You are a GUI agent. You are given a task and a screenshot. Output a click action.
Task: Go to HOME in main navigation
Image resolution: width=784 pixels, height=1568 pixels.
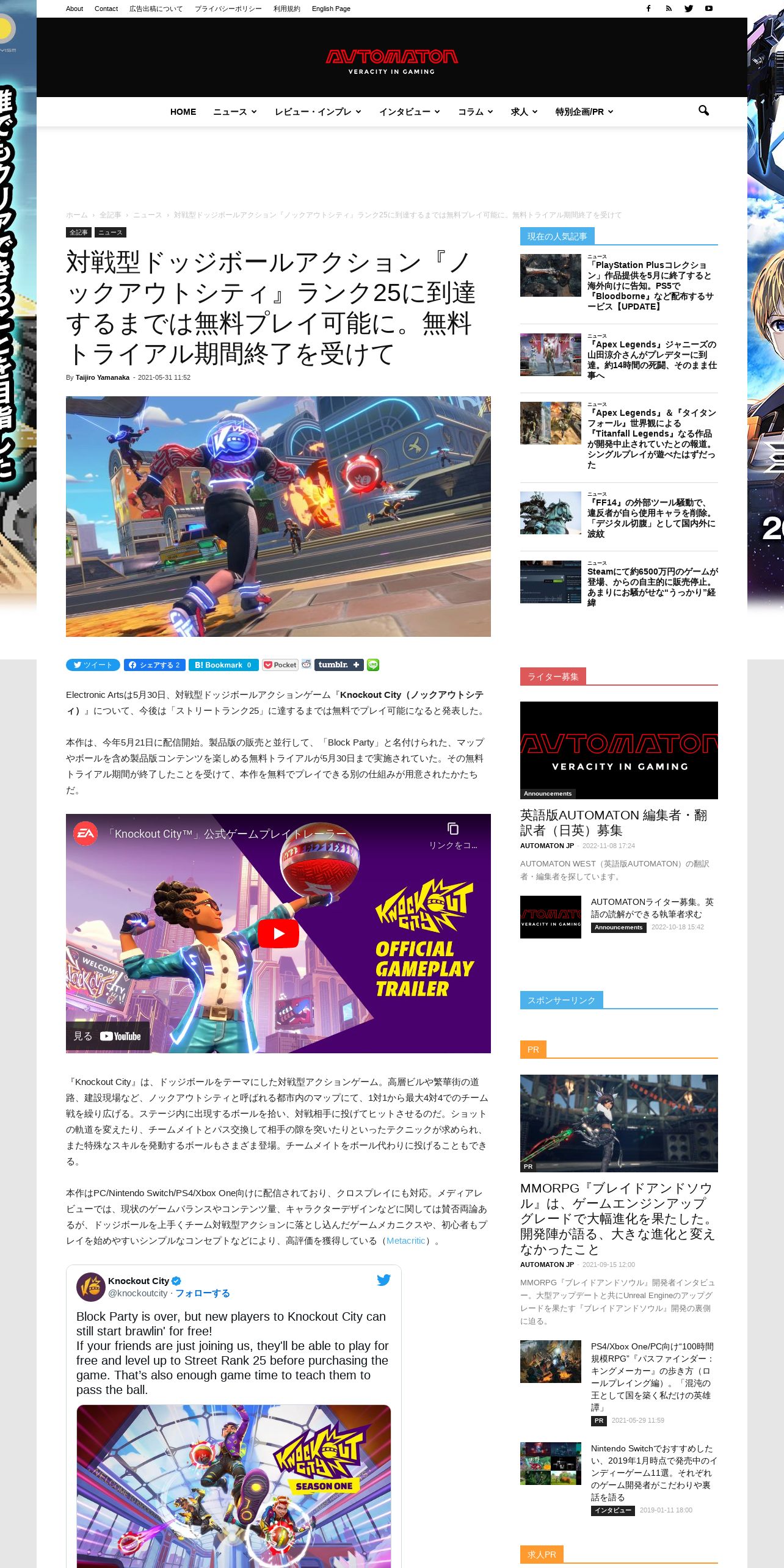pyautogui.click(x=183, y=112)
